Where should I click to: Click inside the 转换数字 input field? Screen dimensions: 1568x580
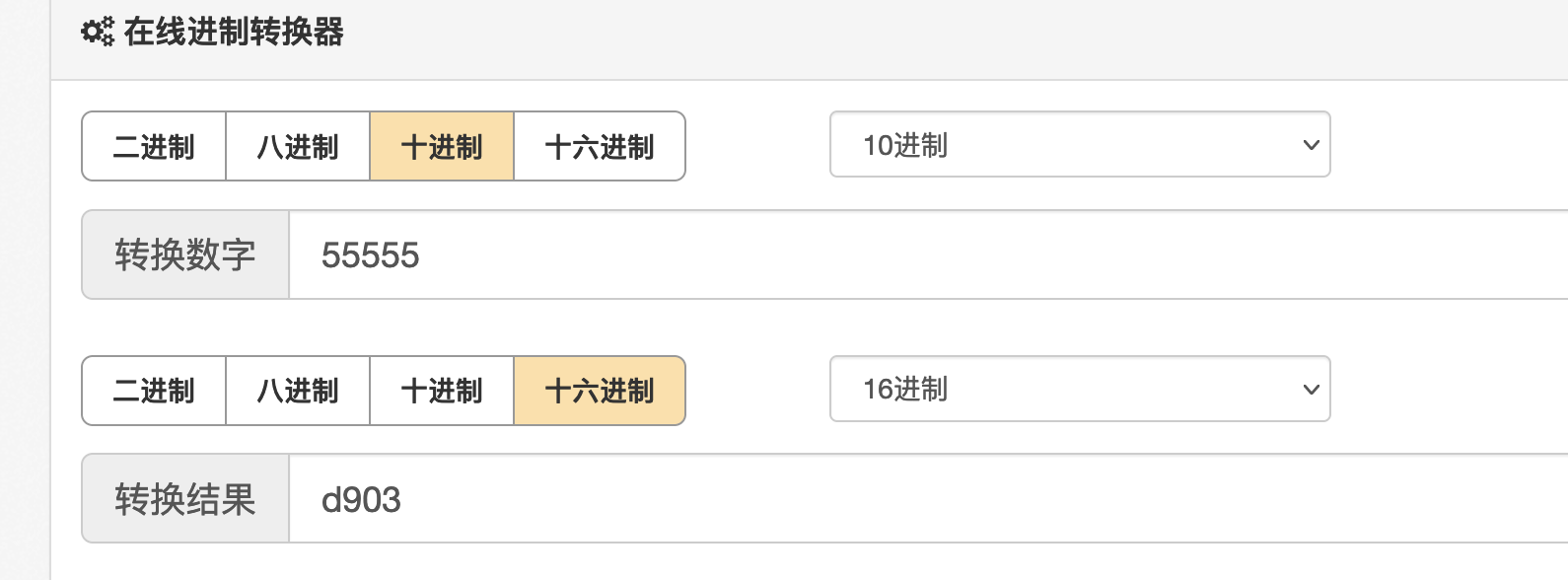point(690,254)
